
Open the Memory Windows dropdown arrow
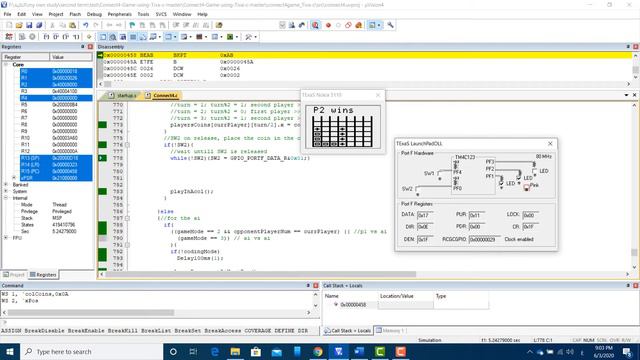click(x=175, y=37)
